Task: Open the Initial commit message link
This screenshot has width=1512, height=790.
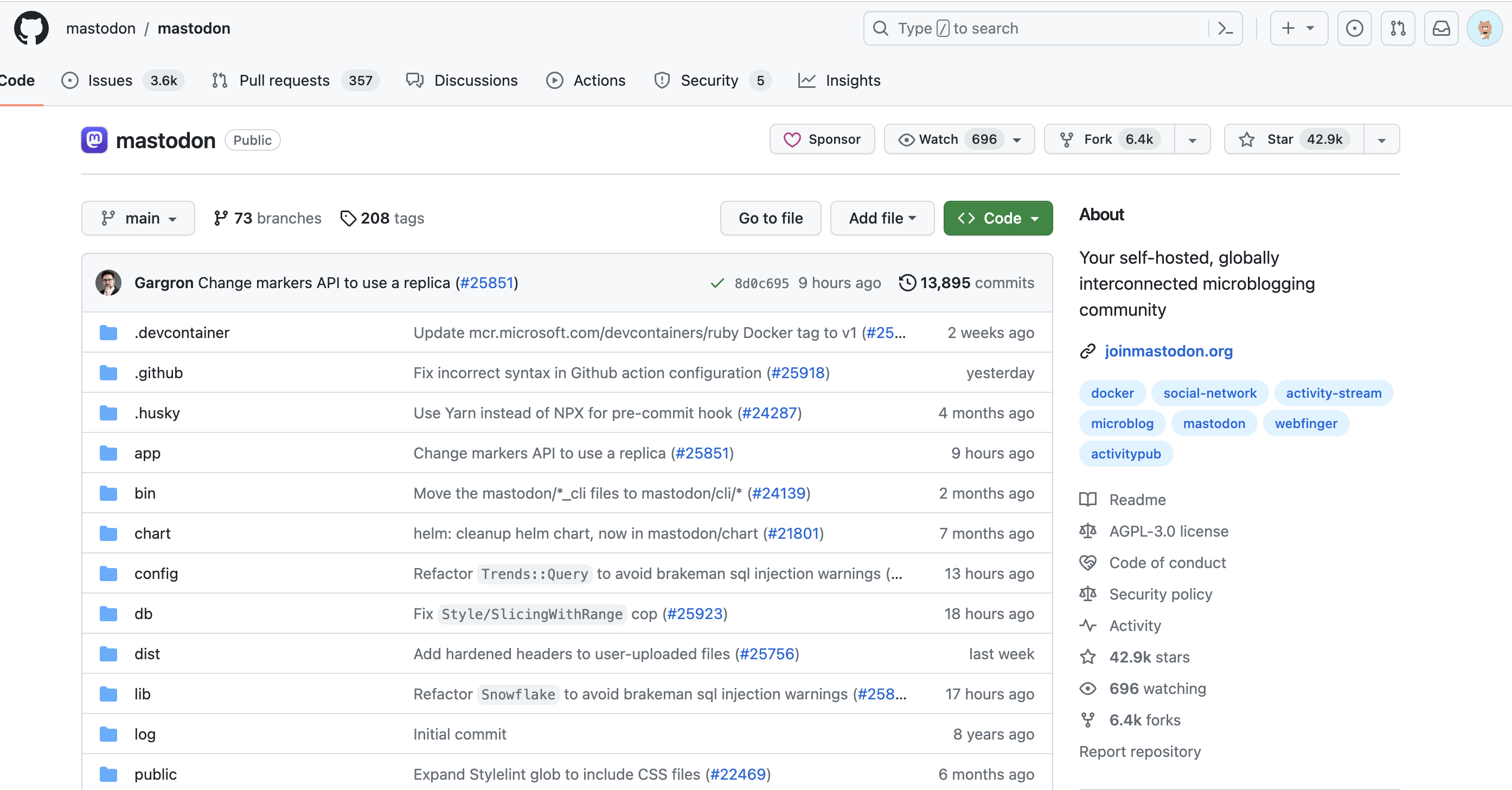Action: [x=459, y=734]
